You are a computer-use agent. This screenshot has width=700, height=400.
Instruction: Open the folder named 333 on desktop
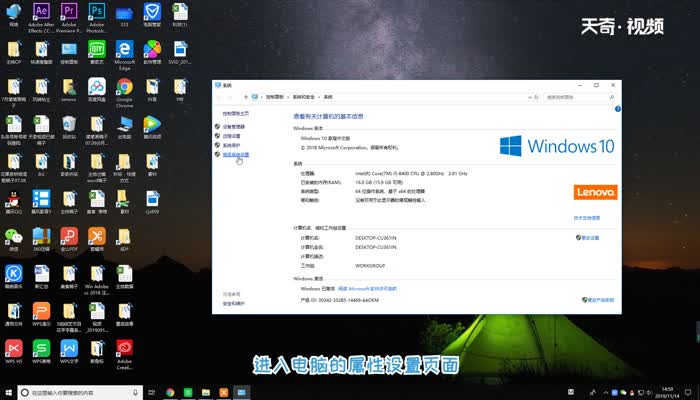point(125,14)
